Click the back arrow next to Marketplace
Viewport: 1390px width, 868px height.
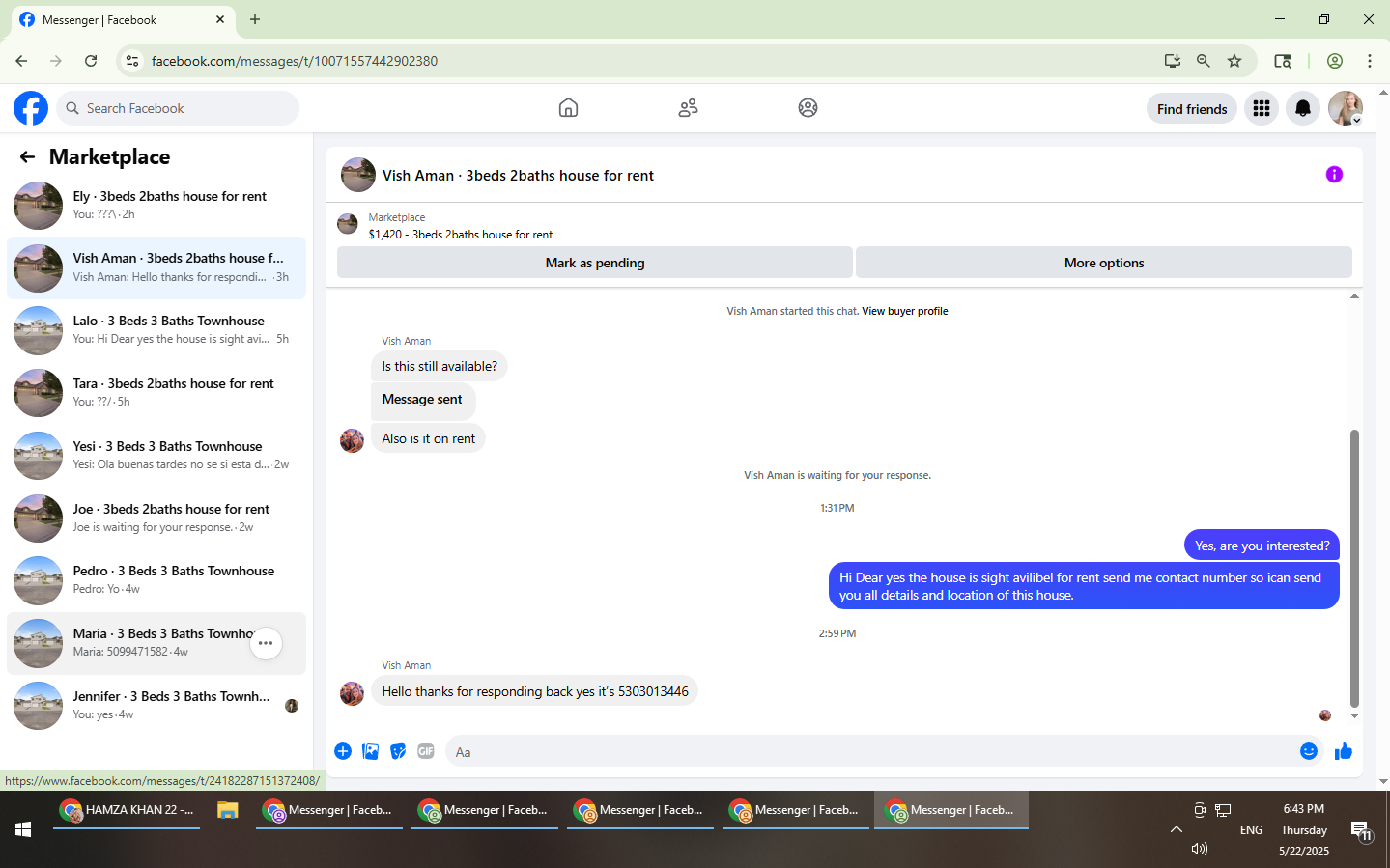coord(27,157)
